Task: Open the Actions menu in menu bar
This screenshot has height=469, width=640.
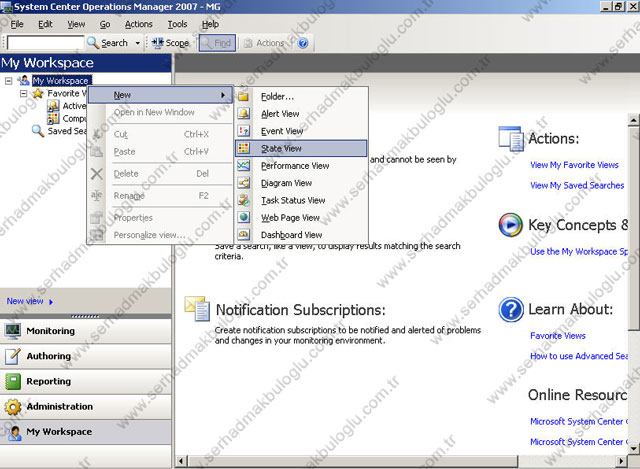Action: click(x=138, y=24)
